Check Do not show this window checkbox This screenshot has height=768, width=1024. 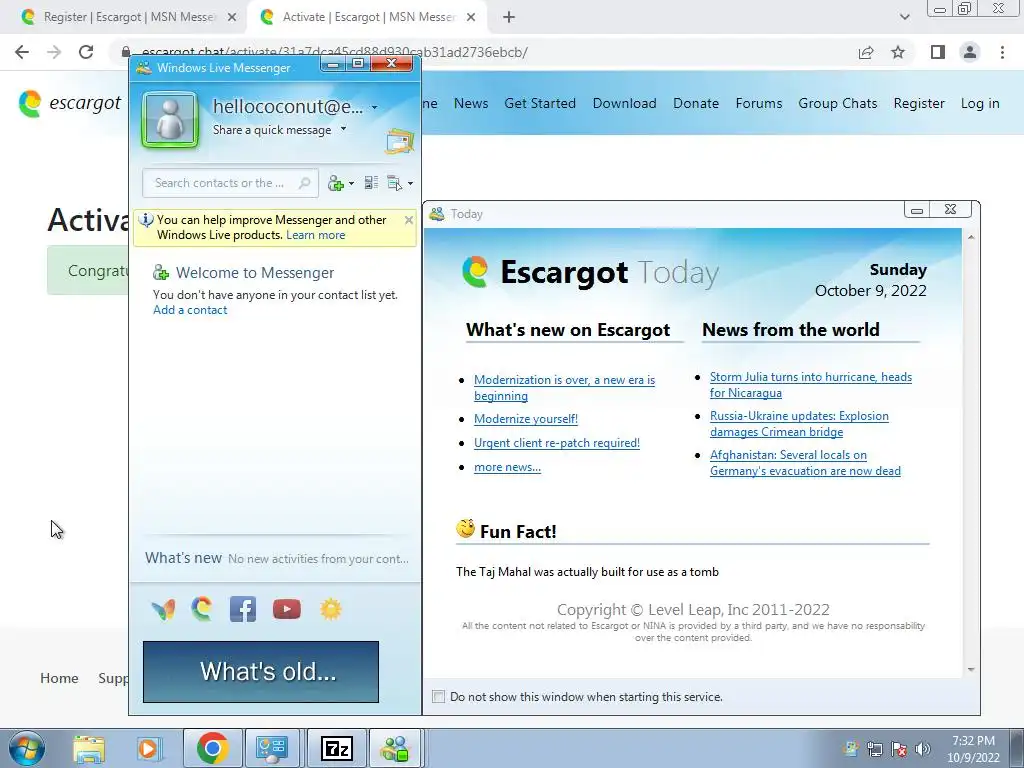point(439,697)
